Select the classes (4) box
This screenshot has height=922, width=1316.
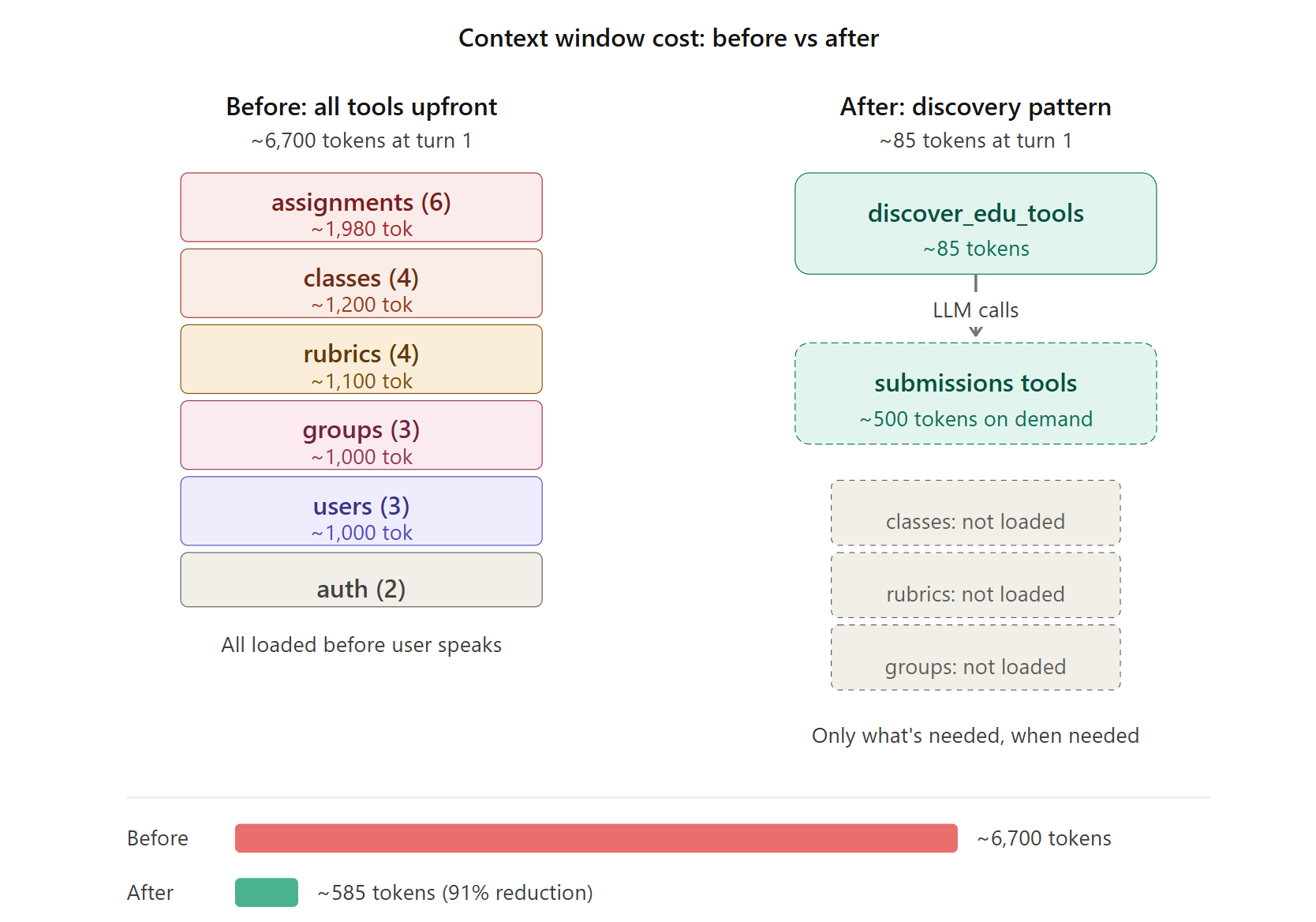tap(361, 283)
